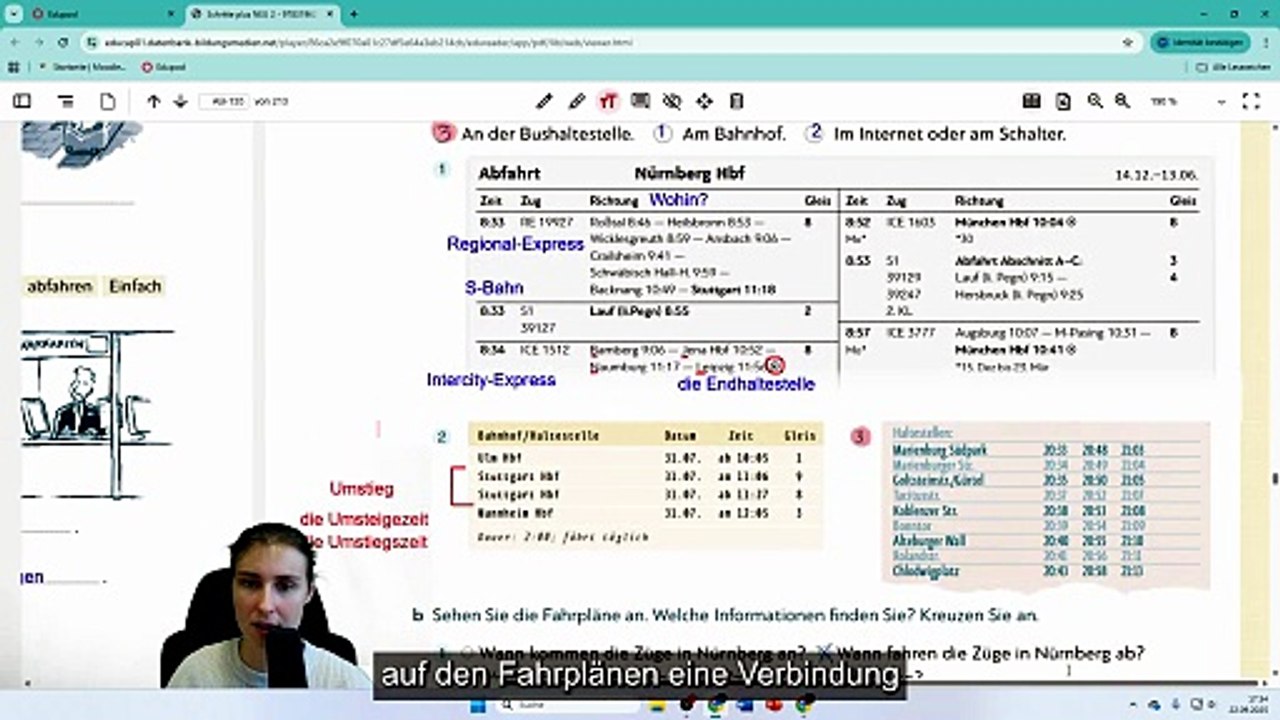
Task: Select the pencil drawing tool
Action: (544, 101)
